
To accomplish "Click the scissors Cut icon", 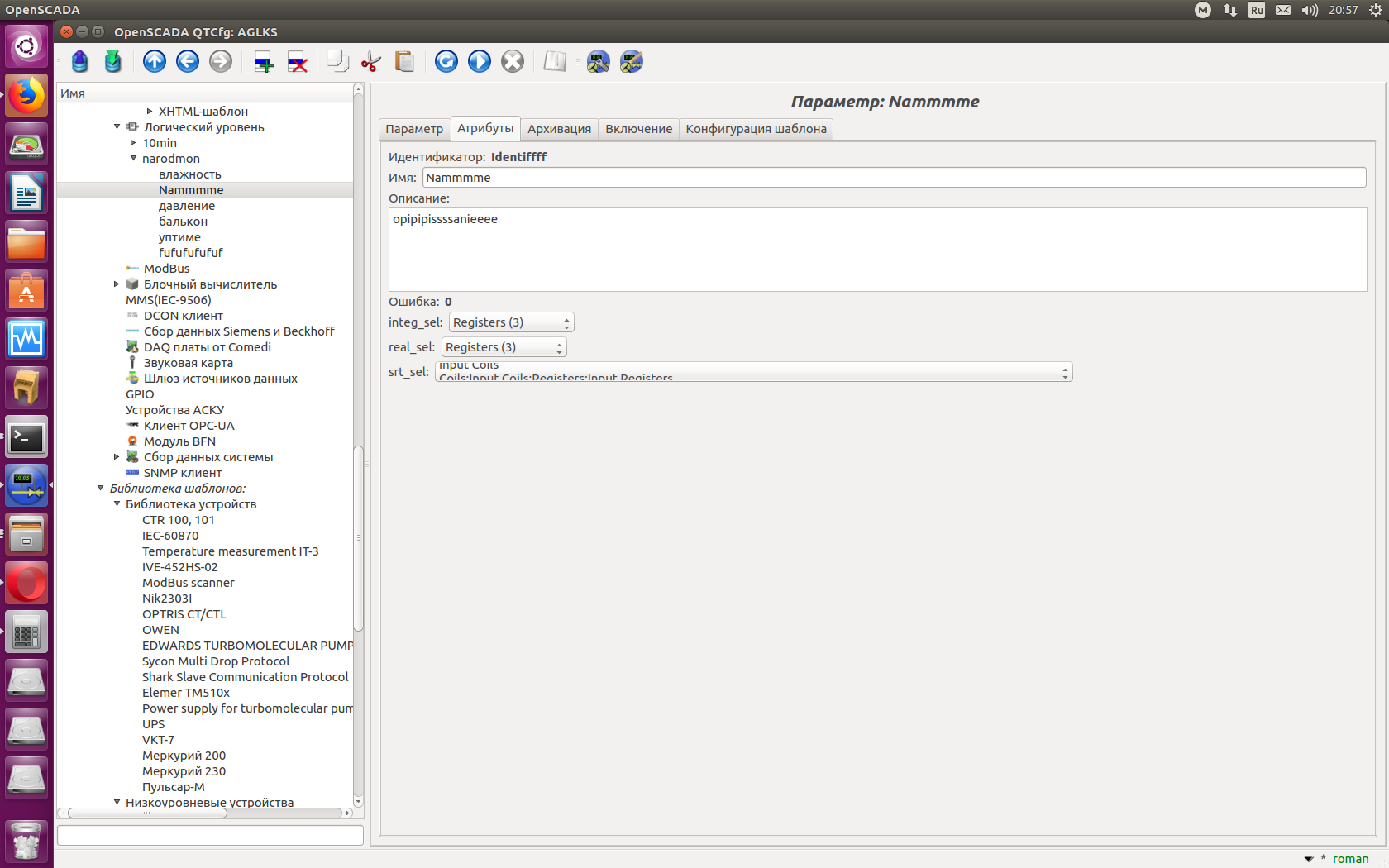I will pyautogui.click(x=371, y=61).
